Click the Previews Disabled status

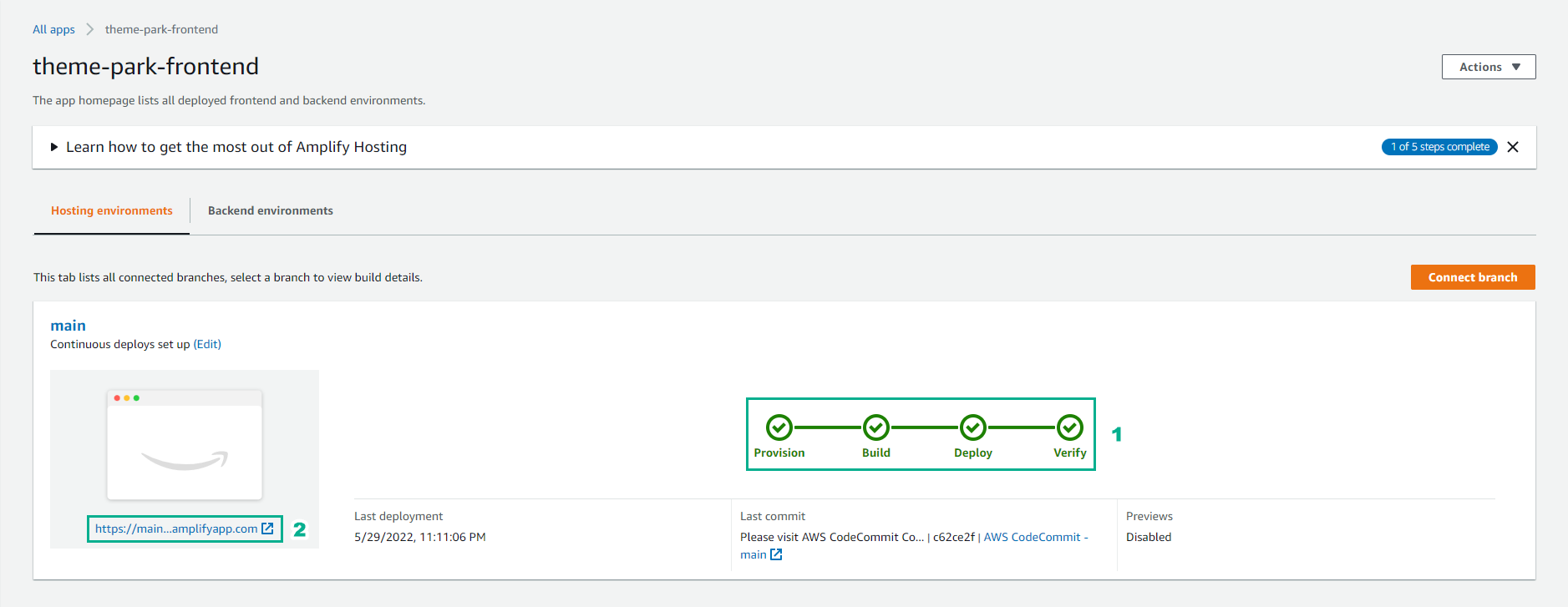(x=1149, y=537)
